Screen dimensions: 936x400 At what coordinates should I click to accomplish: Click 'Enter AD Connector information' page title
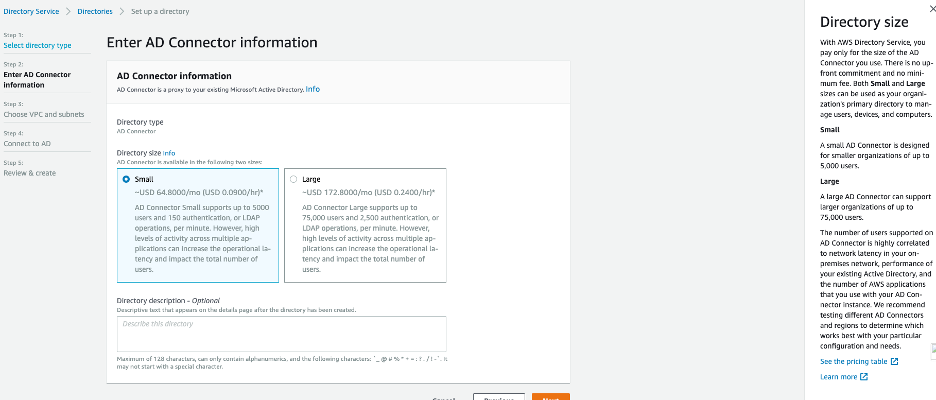point(212,42)
